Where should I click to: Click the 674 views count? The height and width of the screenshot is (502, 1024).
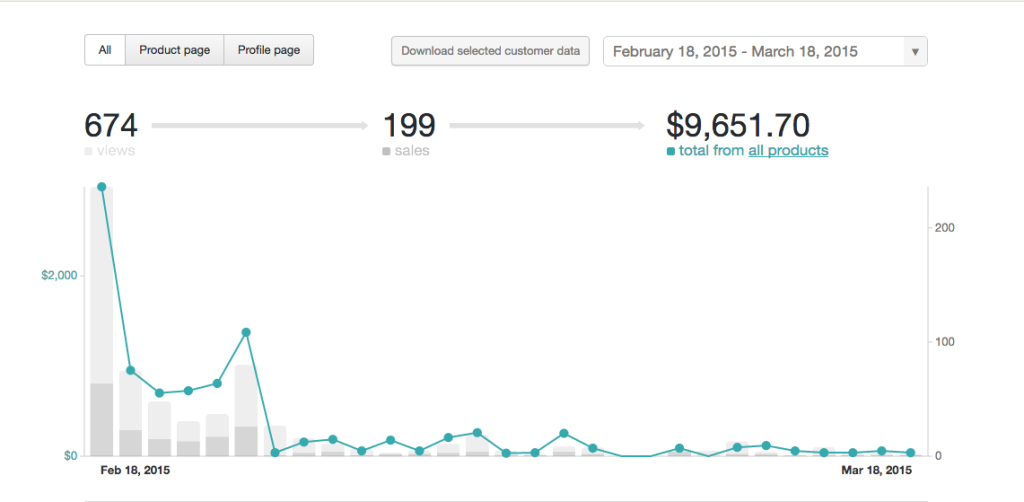(111, 126)
